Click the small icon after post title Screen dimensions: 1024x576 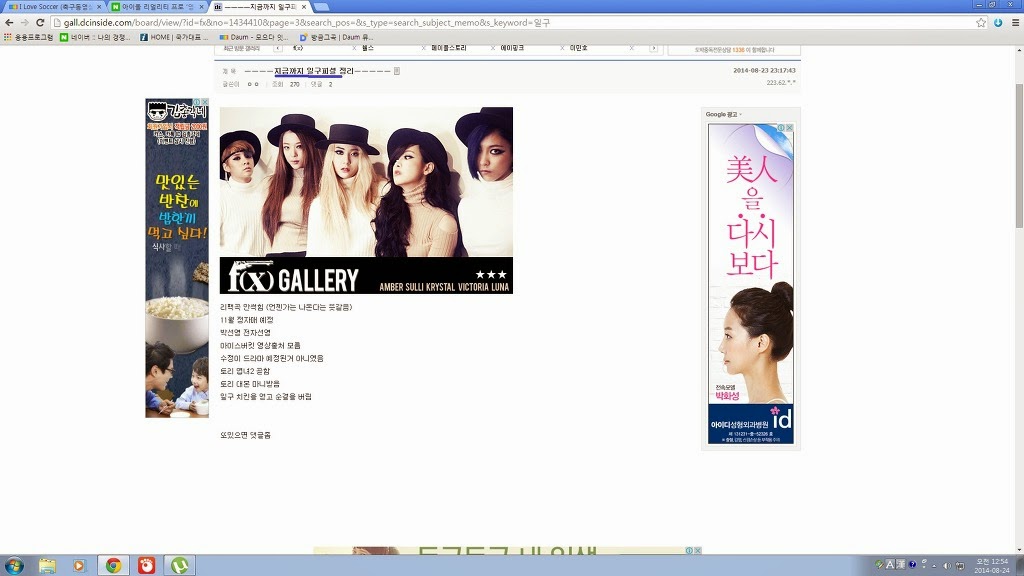pos(396,71)
